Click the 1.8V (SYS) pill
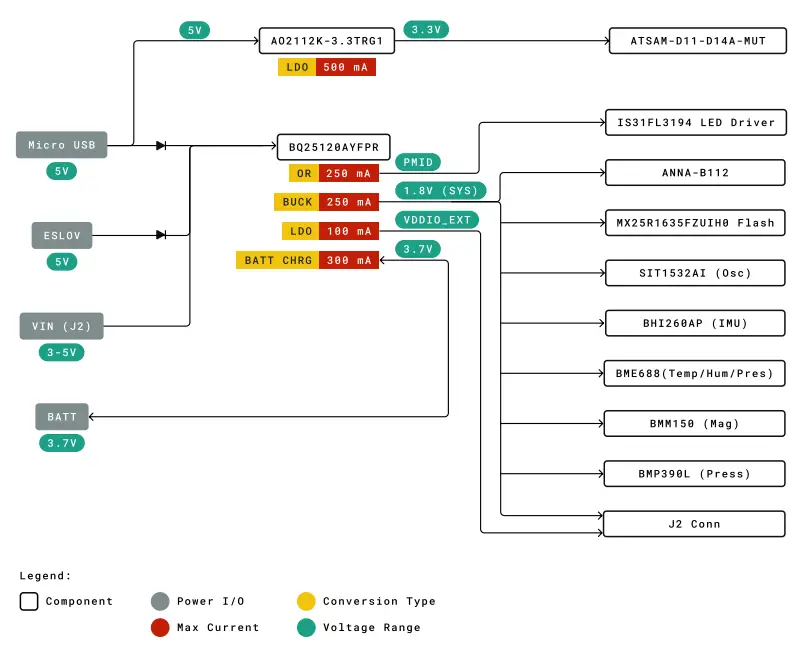Screen dimensions: 795x658 [441, 191]
